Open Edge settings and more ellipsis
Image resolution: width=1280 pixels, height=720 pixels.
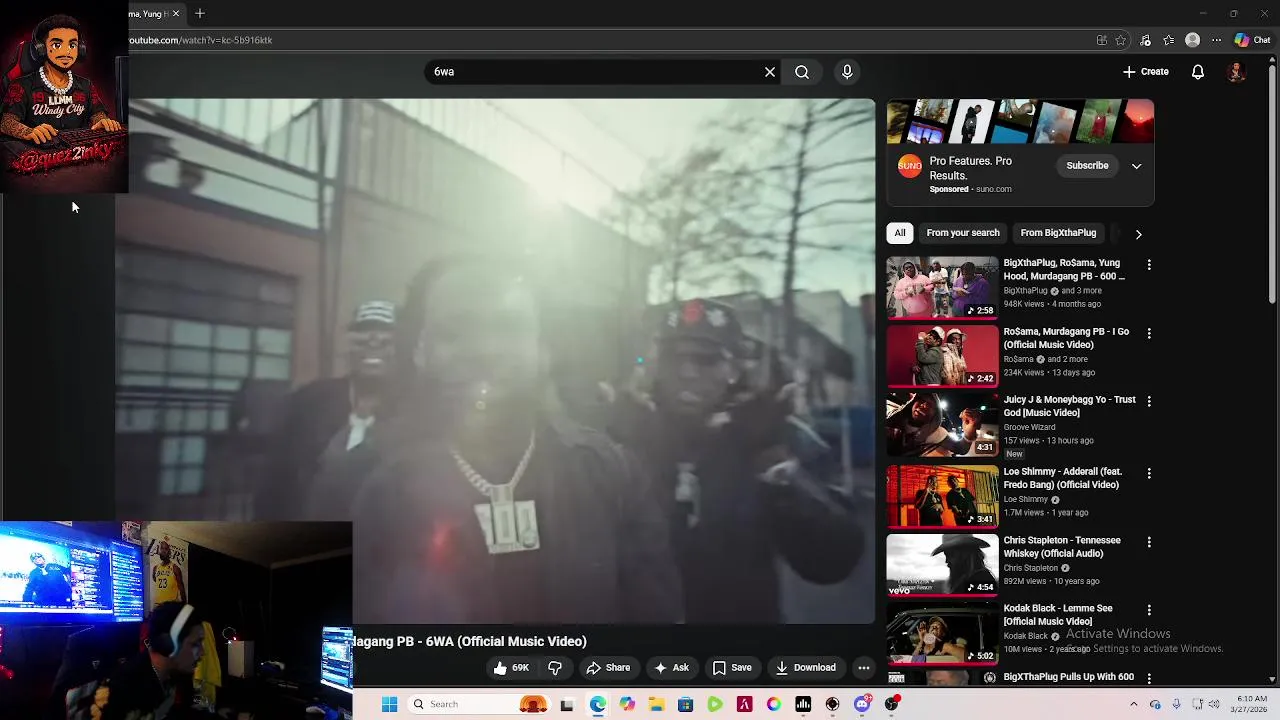pos(1216,40)
